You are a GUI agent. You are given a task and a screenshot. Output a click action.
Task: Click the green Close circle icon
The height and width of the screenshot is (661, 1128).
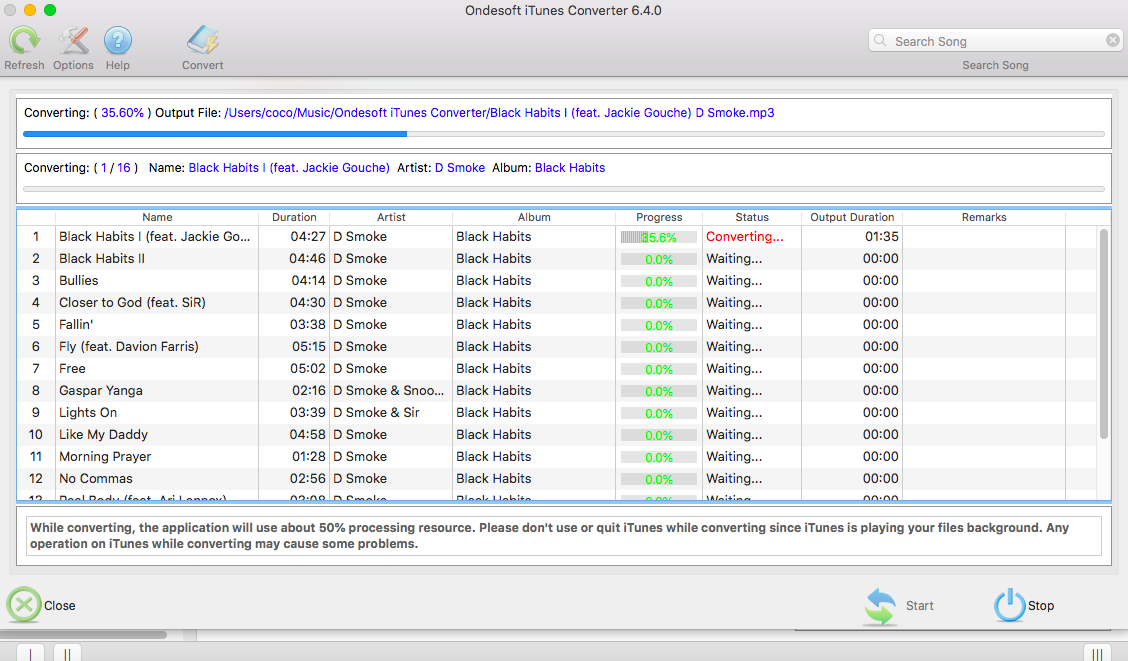(24, 605)
